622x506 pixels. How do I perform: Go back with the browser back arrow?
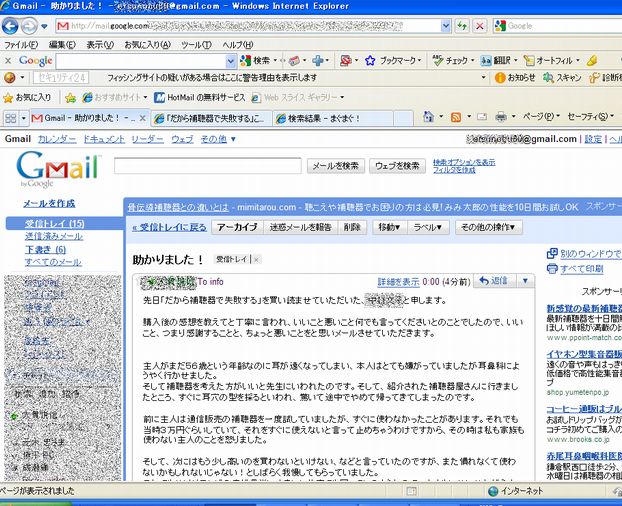pyautogui.click(x=10, y=27)
